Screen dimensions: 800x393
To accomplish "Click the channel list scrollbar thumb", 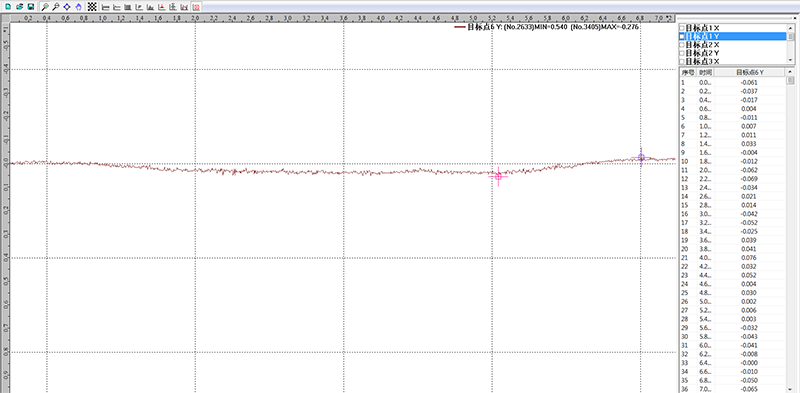I will [x=791, y=37].
